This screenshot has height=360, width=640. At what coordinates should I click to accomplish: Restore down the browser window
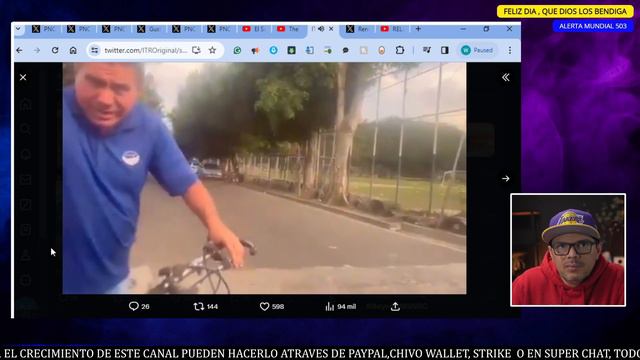coord(486,29)
